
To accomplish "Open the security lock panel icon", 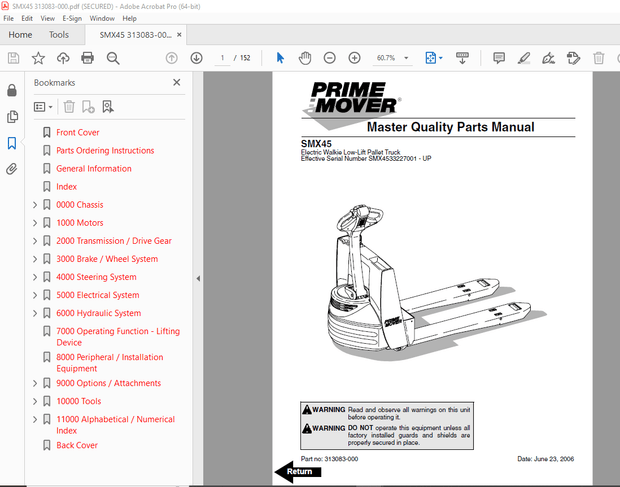I will tap(12, 90).
